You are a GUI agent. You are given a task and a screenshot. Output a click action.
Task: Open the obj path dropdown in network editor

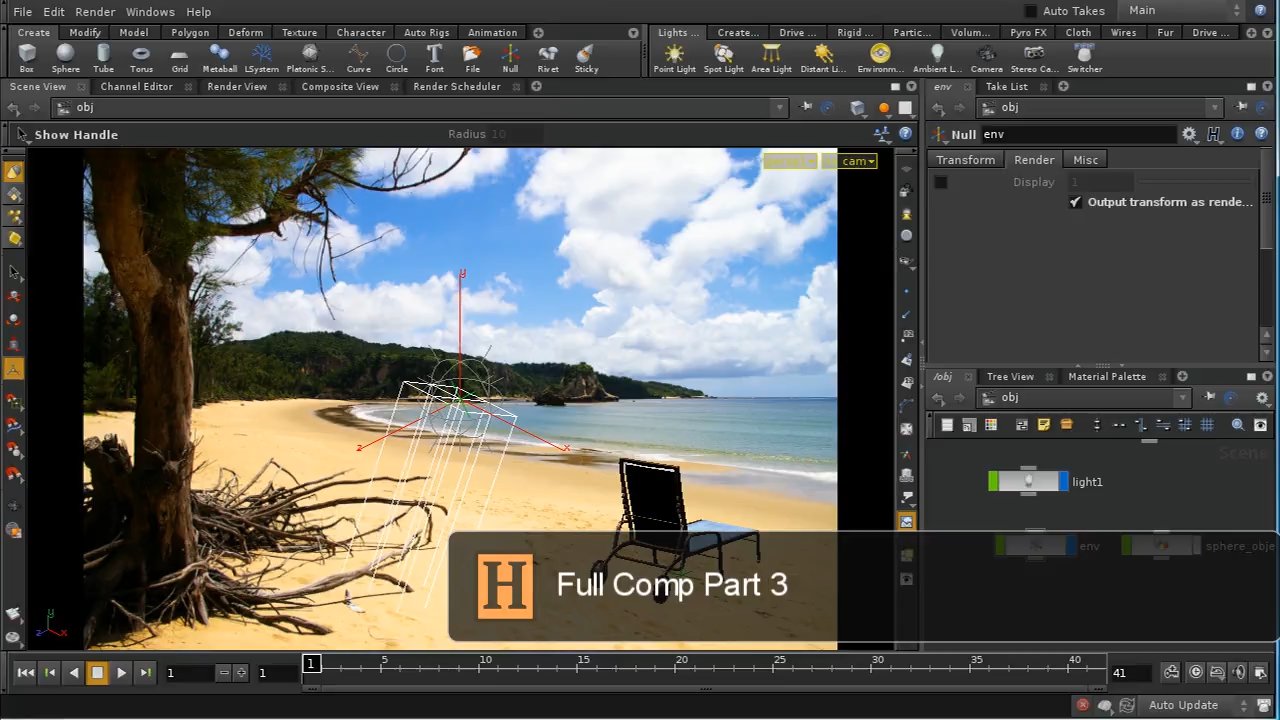[x=1183, y=397]
